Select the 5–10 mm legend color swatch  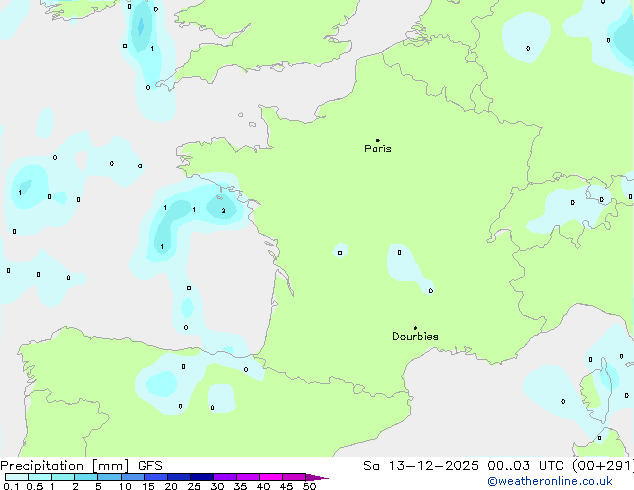tap(109, 477)
